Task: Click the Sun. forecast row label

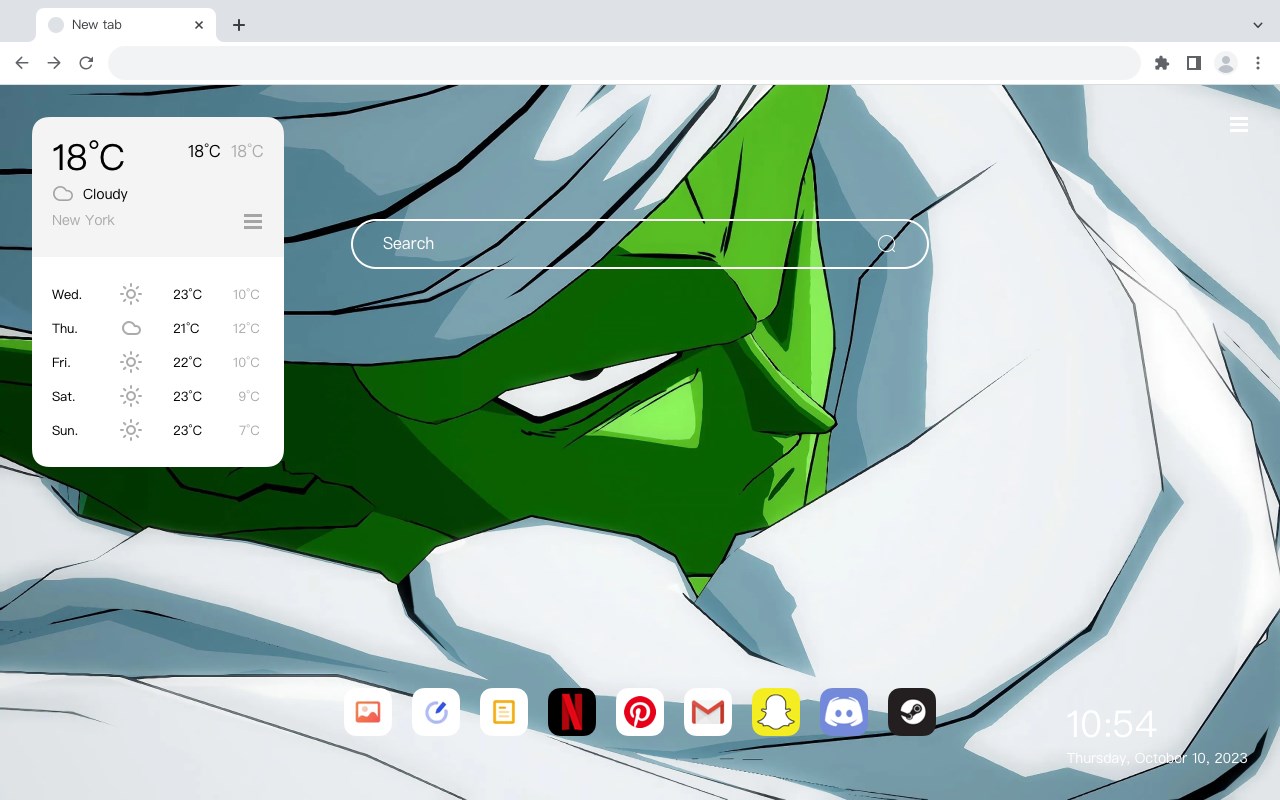Action: click(65, 430)
